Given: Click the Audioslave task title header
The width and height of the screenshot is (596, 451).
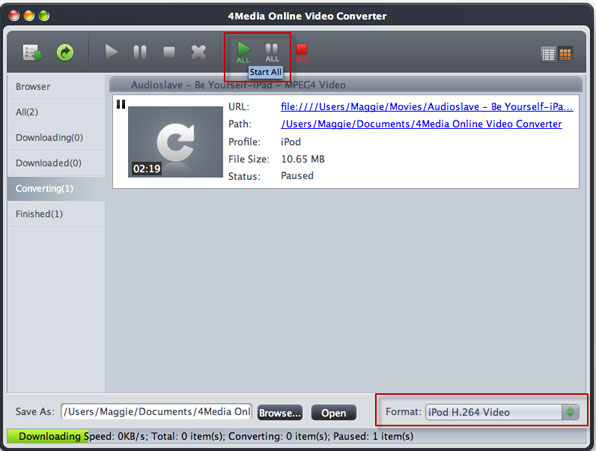Looking at the screenshot, I should point(346,85).
